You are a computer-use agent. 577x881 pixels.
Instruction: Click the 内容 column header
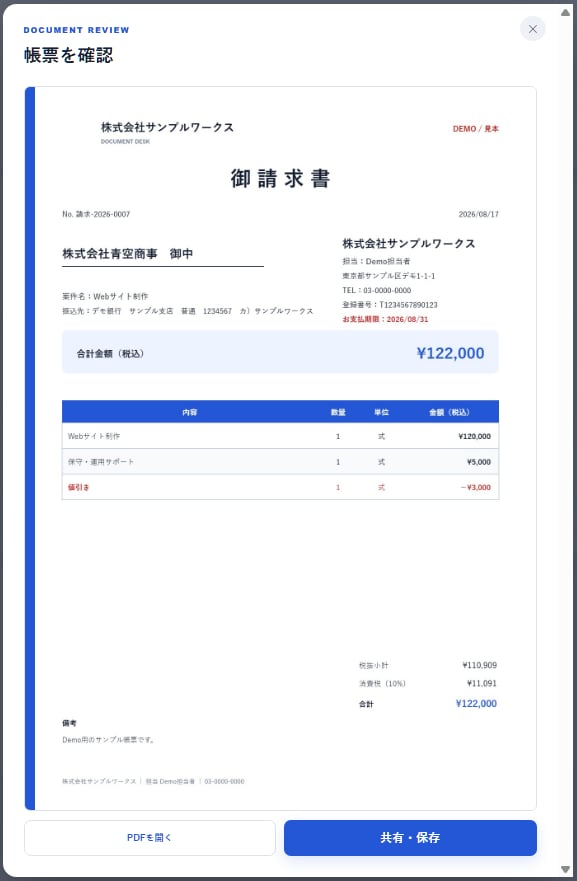(190, 412)
